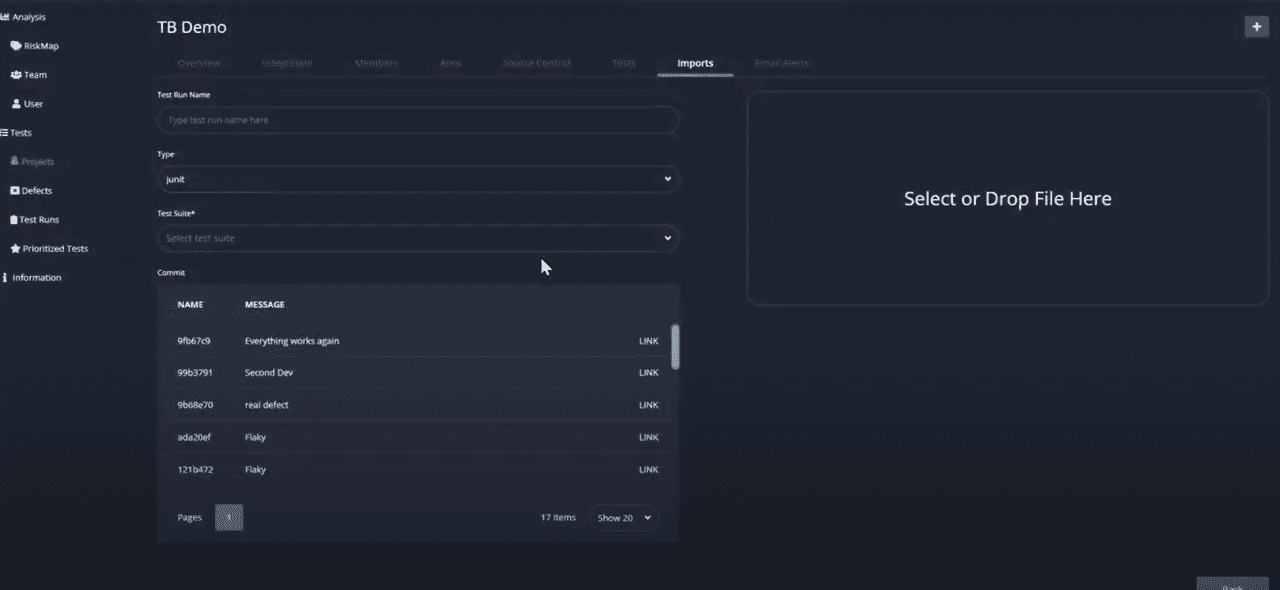Open Prioritized Tests star icon
Viewport: 1280px width, 590px height.
[15, 249]
